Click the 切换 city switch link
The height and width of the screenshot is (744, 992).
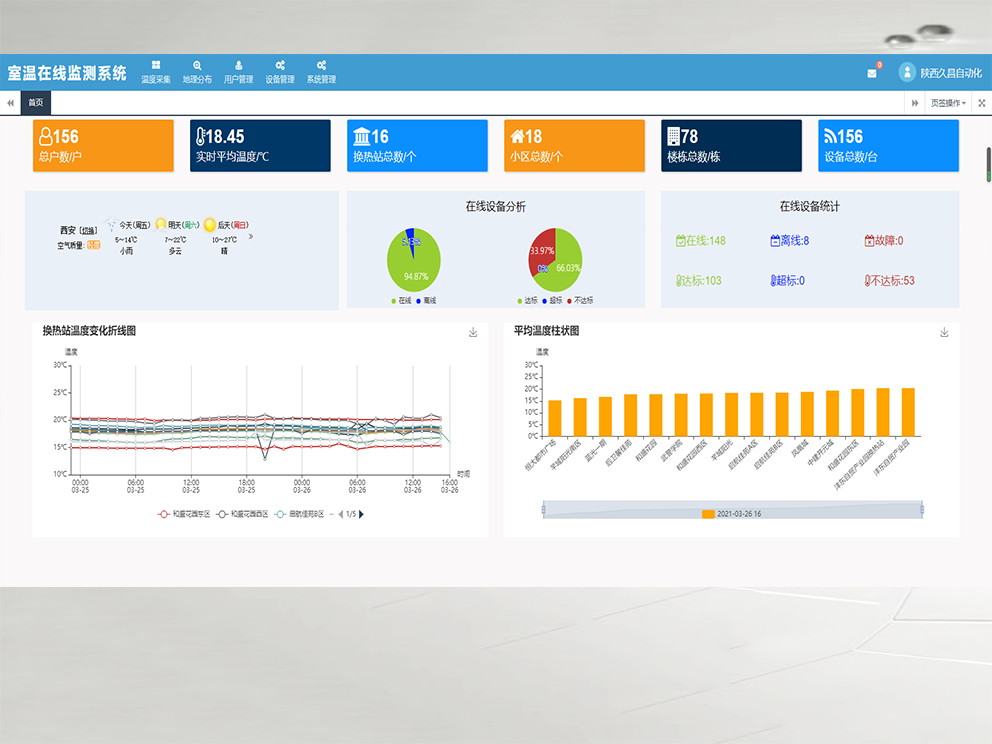click(89, 231)
